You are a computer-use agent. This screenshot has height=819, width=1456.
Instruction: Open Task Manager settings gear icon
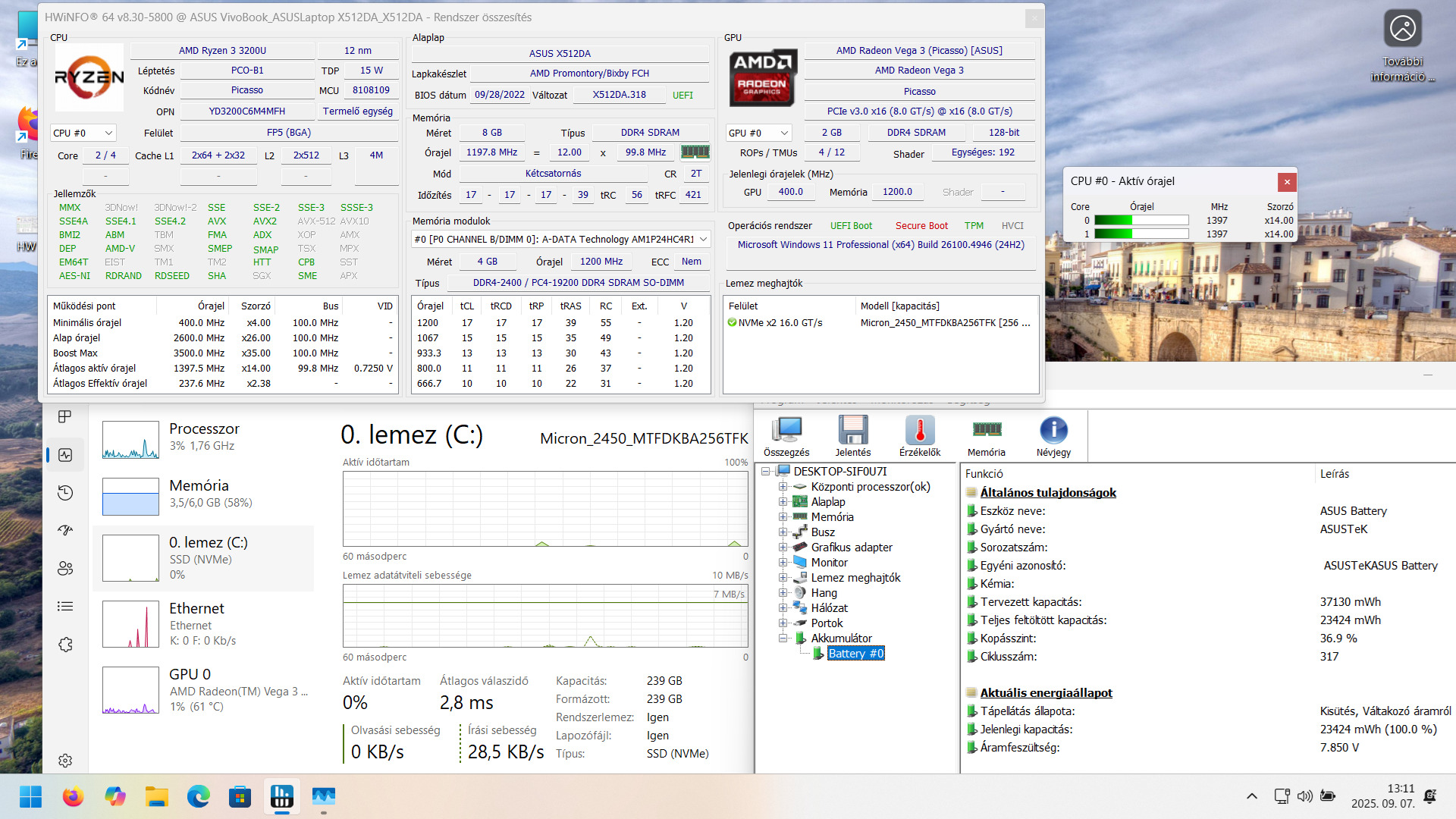[65, 760]
